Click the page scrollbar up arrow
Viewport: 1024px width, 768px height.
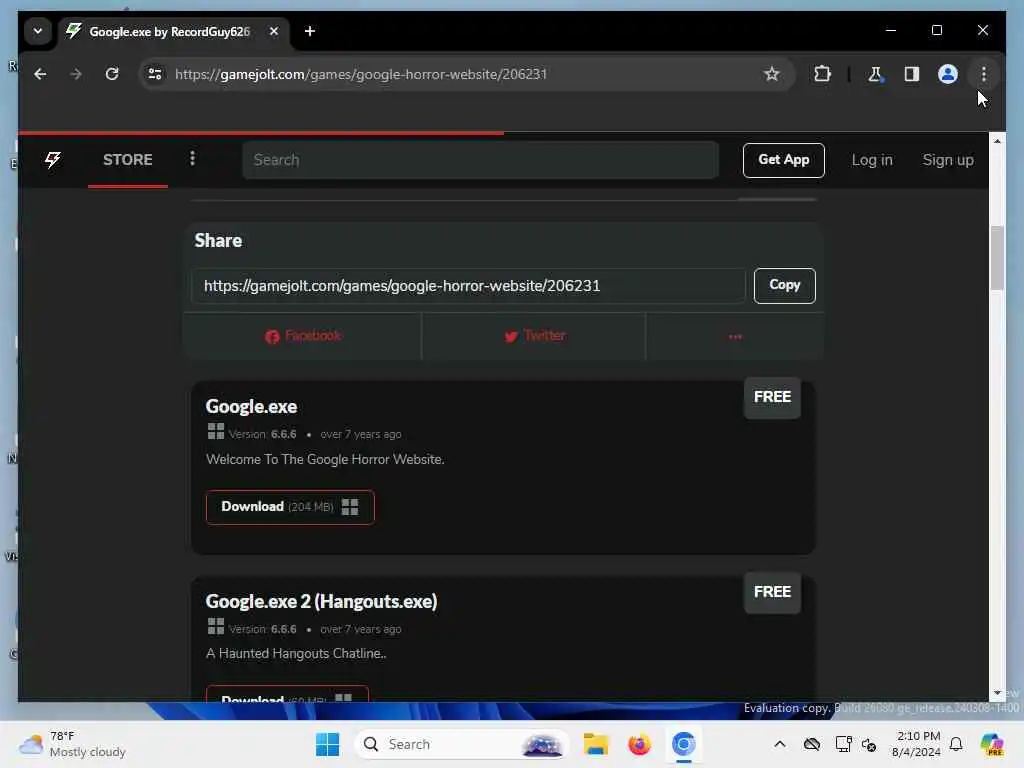coord(997,140)
